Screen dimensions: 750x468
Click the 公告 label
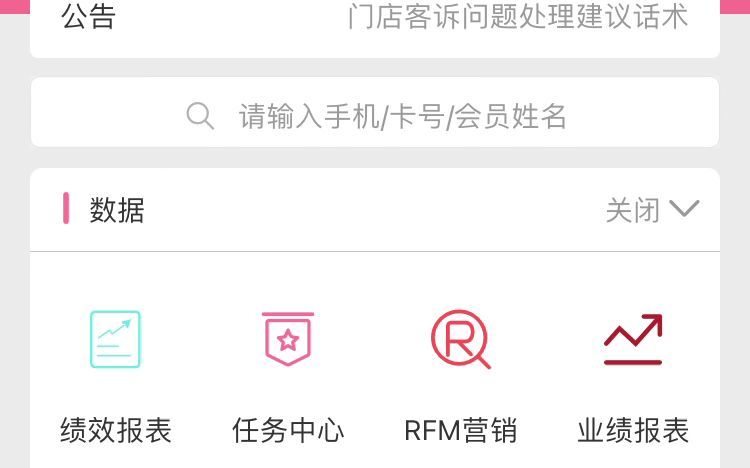point(88,16)
